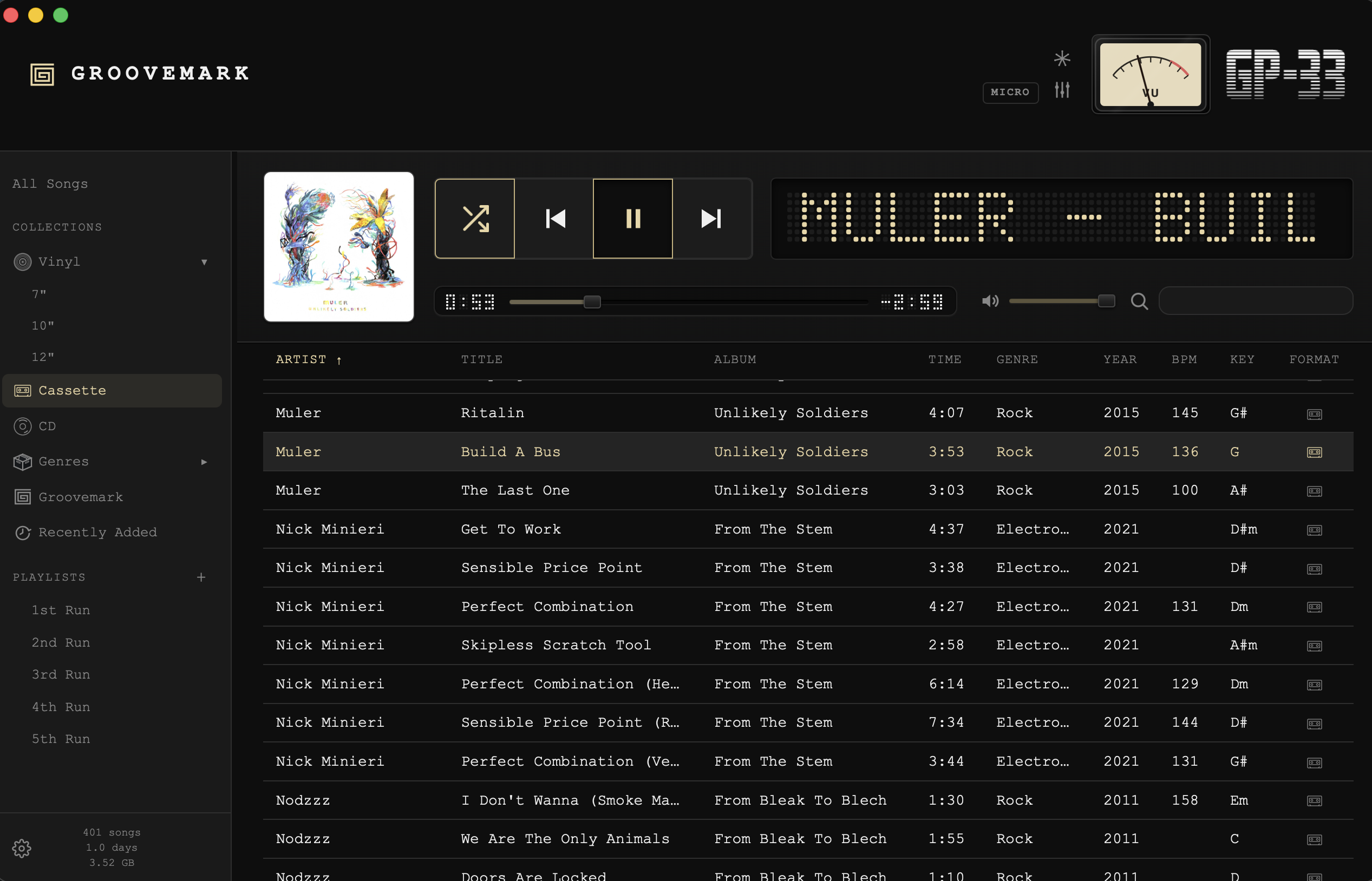Screen dimensions: 1372x881
Task: Sort by KEY column header
Action: [x=1242, y=360]
